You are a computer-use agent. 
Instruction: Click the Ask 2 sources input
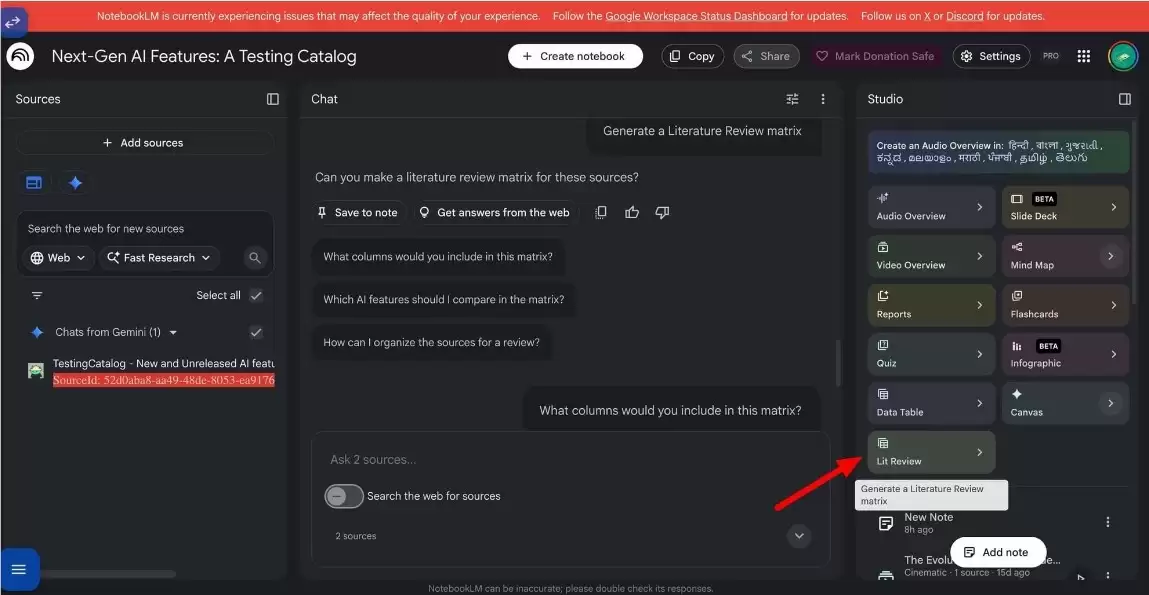pos(570,459)
